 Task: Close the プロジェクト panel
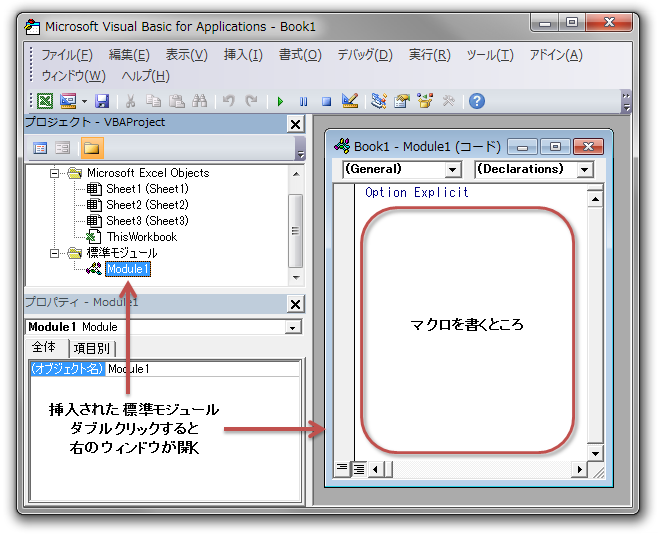pos(295,124)
